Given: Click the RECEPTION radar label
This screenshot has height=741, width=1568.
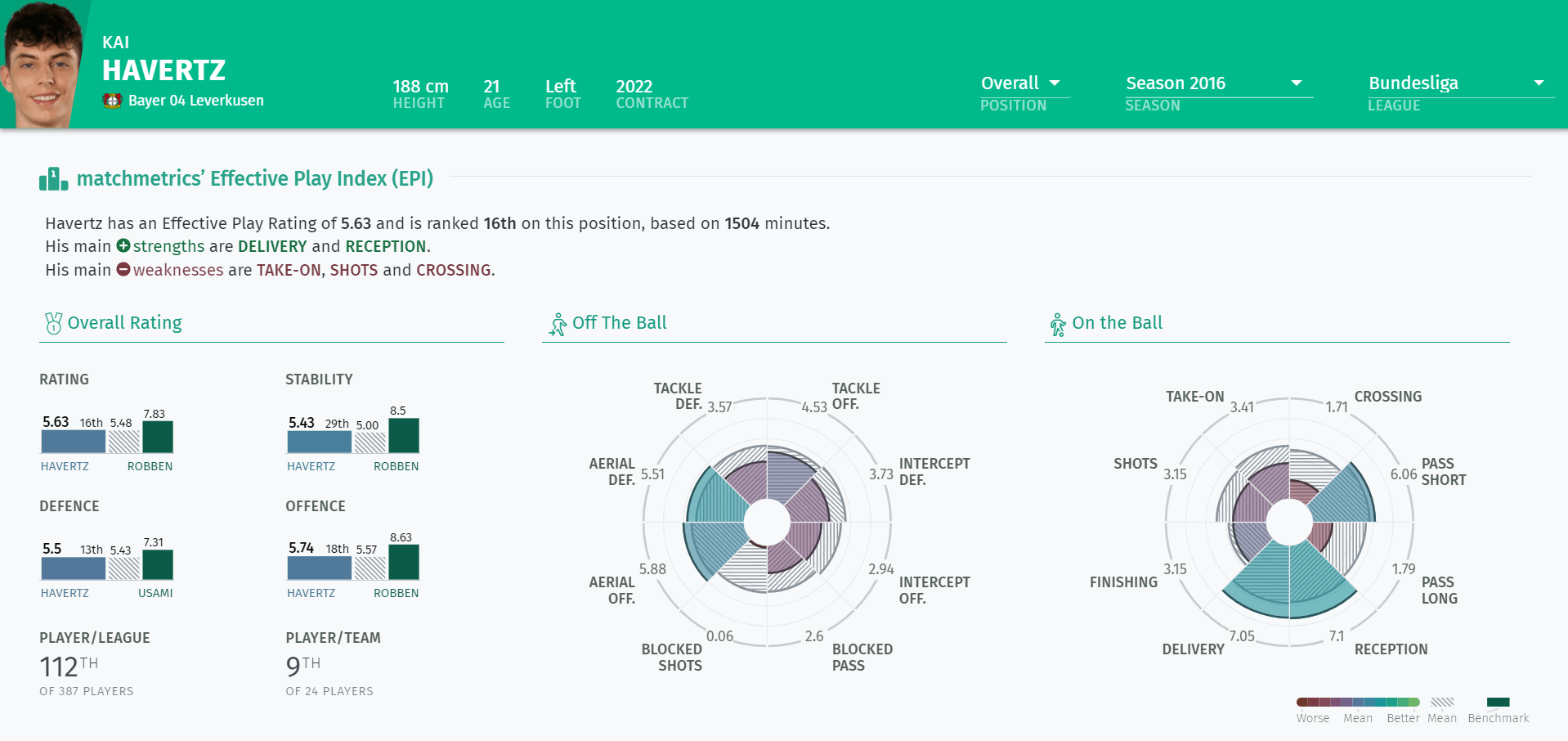Looking at the screenshot, I should [1391, 649].
